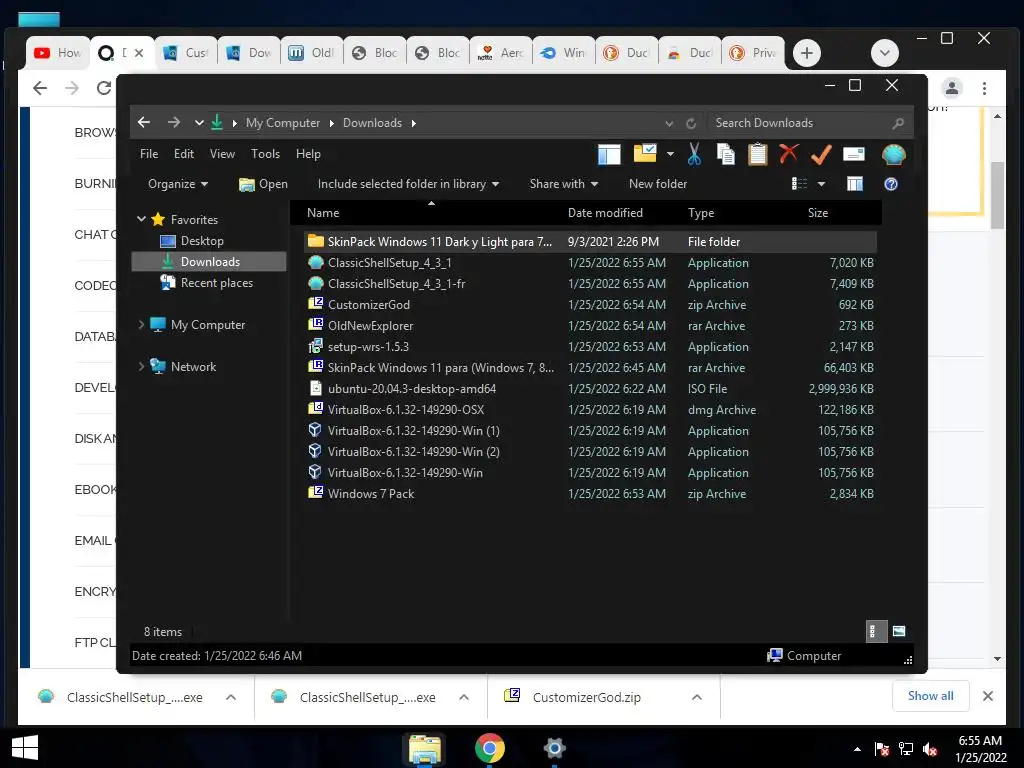Open Include selected folder in library dropdown
The image size is (1024, 768).
(x=408, y=184)
